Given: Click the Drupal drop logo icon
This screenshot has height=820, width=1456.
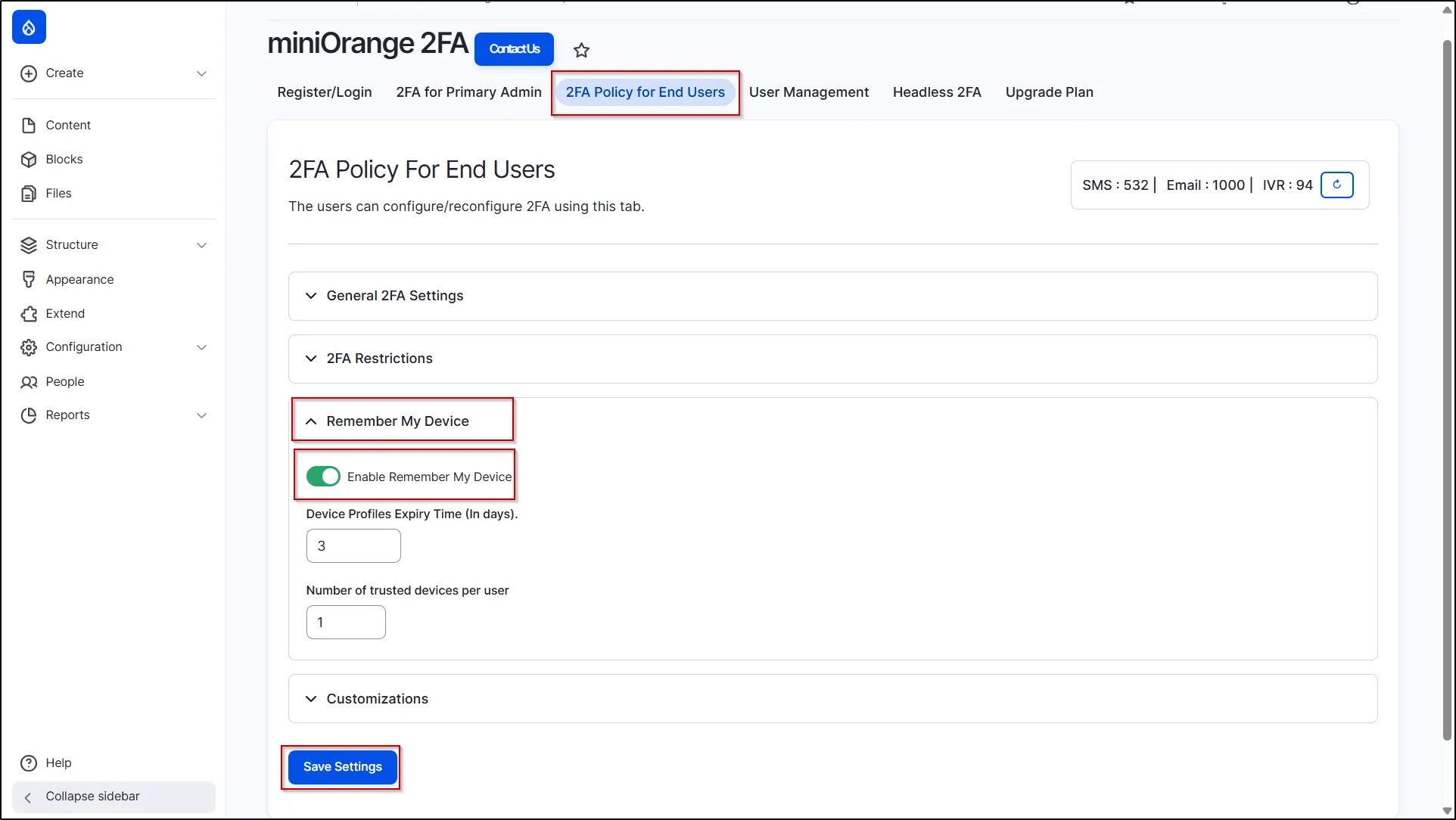Looking at the screenshot, I should tap(29, 27).
